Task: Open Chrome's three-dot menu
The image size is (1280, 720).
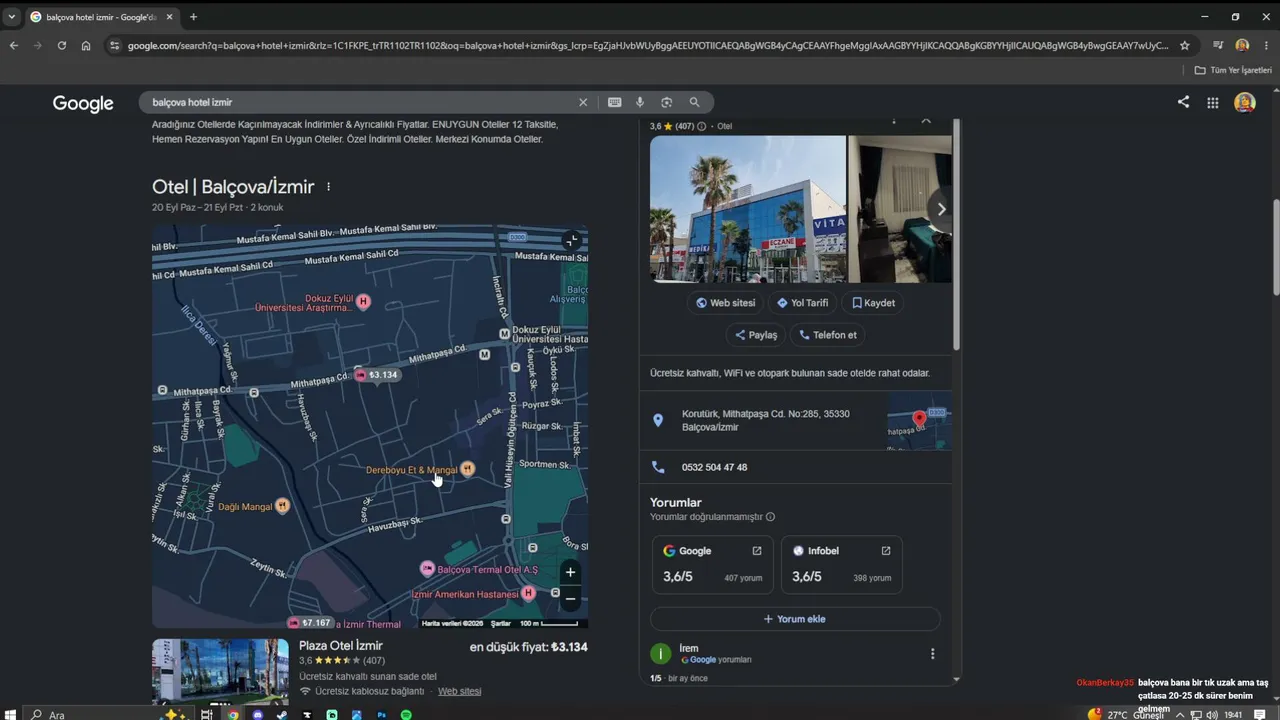Action: [1266, 45]
